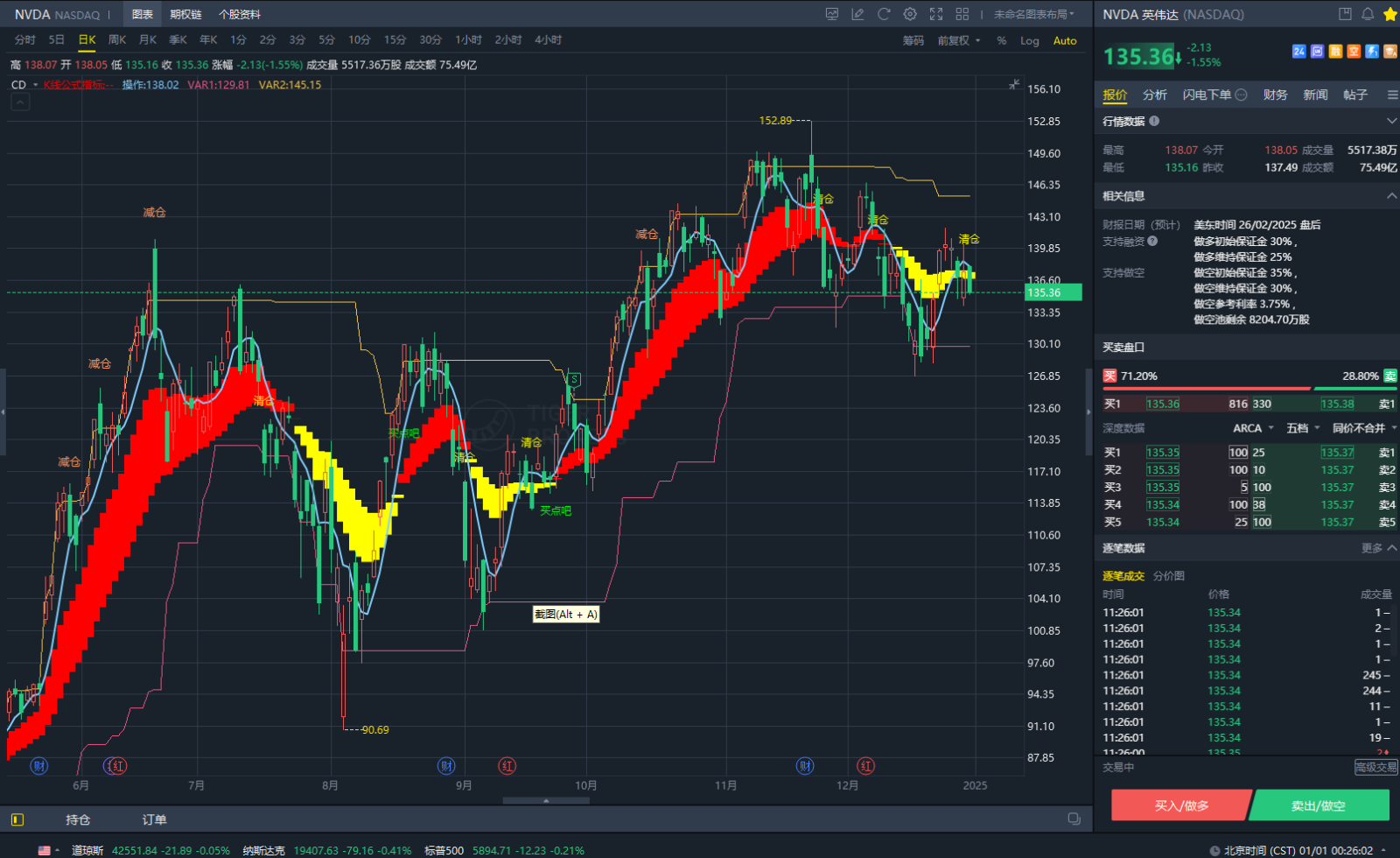1400x858 pixels.
Task: Collapse the 相关信息 section
Action: pyautogui.click(x=1391, y=195)
